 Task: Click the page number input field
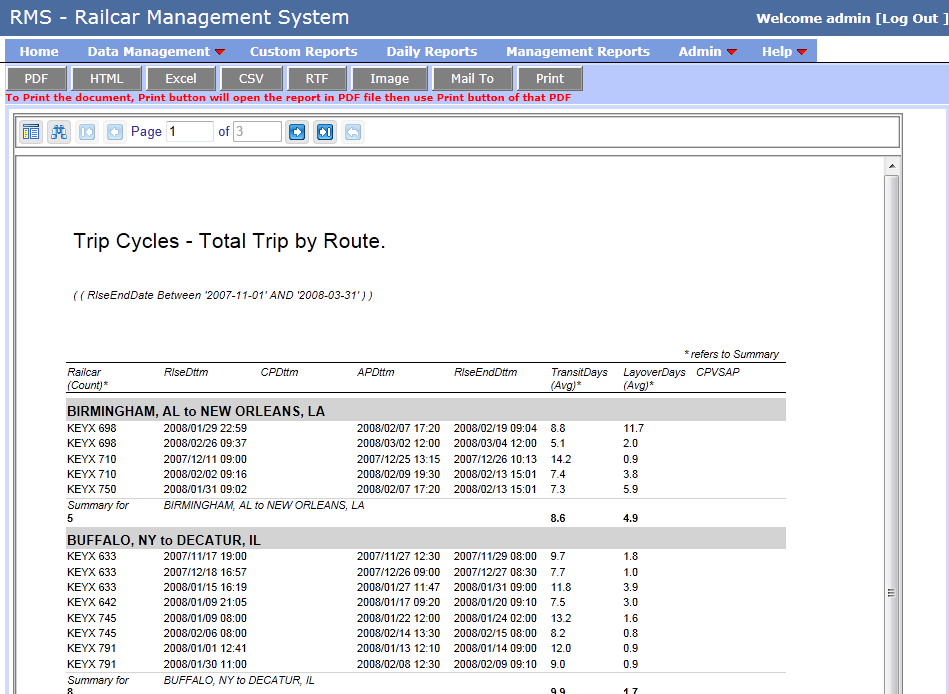click(x=189, y=131)
